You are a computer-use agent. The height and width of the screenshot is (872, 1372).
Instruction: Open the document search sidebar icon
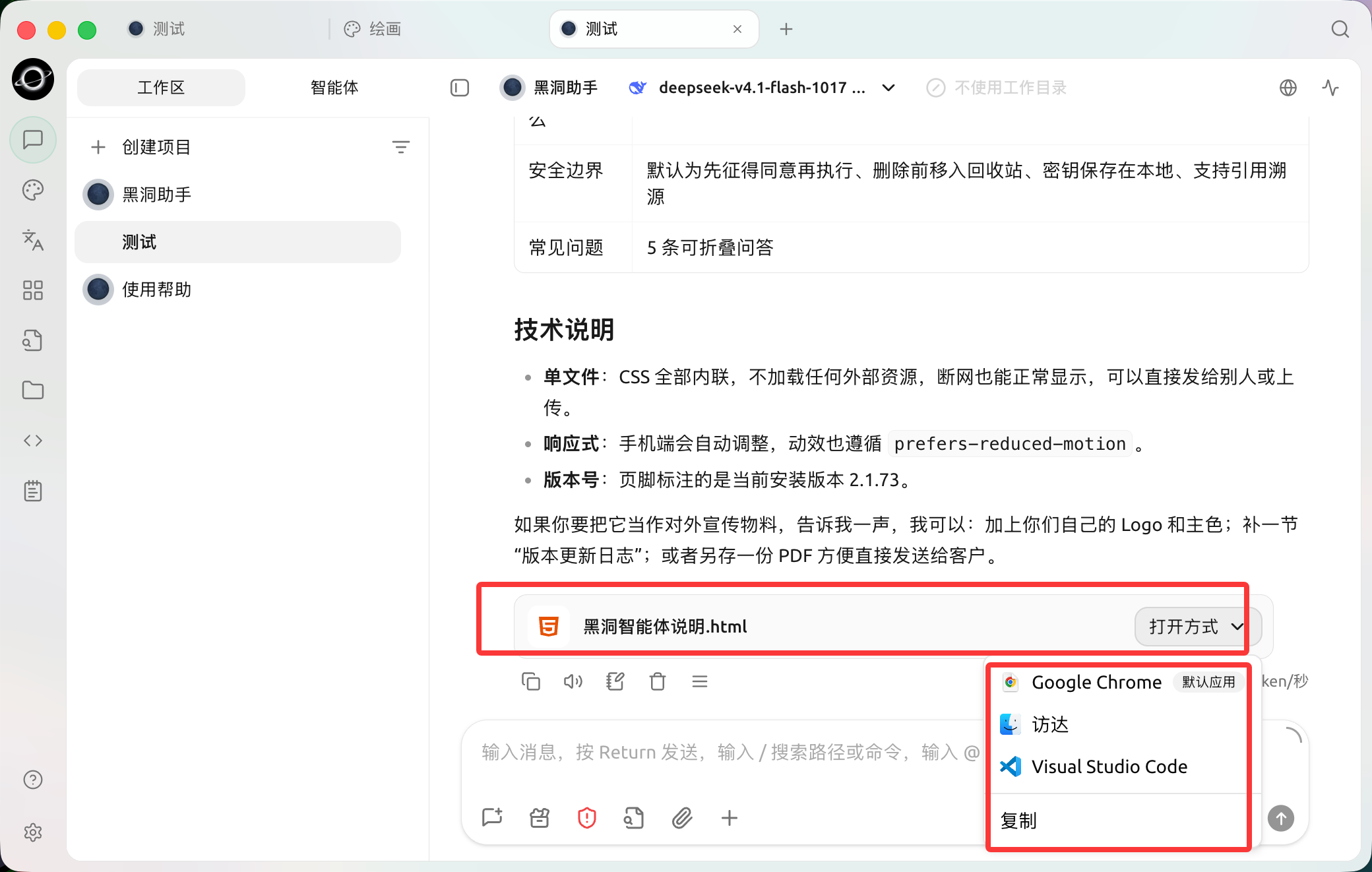click(x=33, y=340)
